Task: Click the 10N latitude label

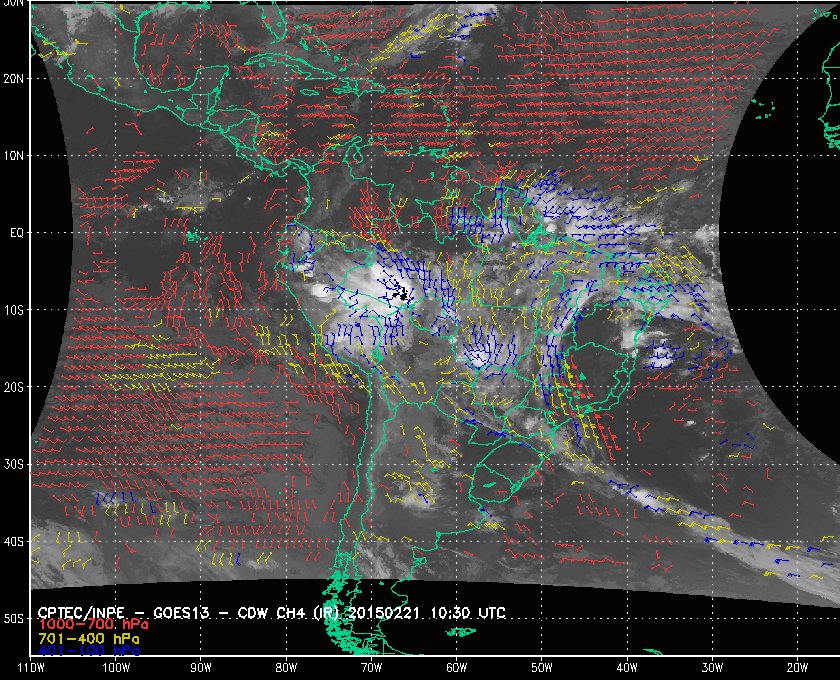Action: (x=13, y=155)
